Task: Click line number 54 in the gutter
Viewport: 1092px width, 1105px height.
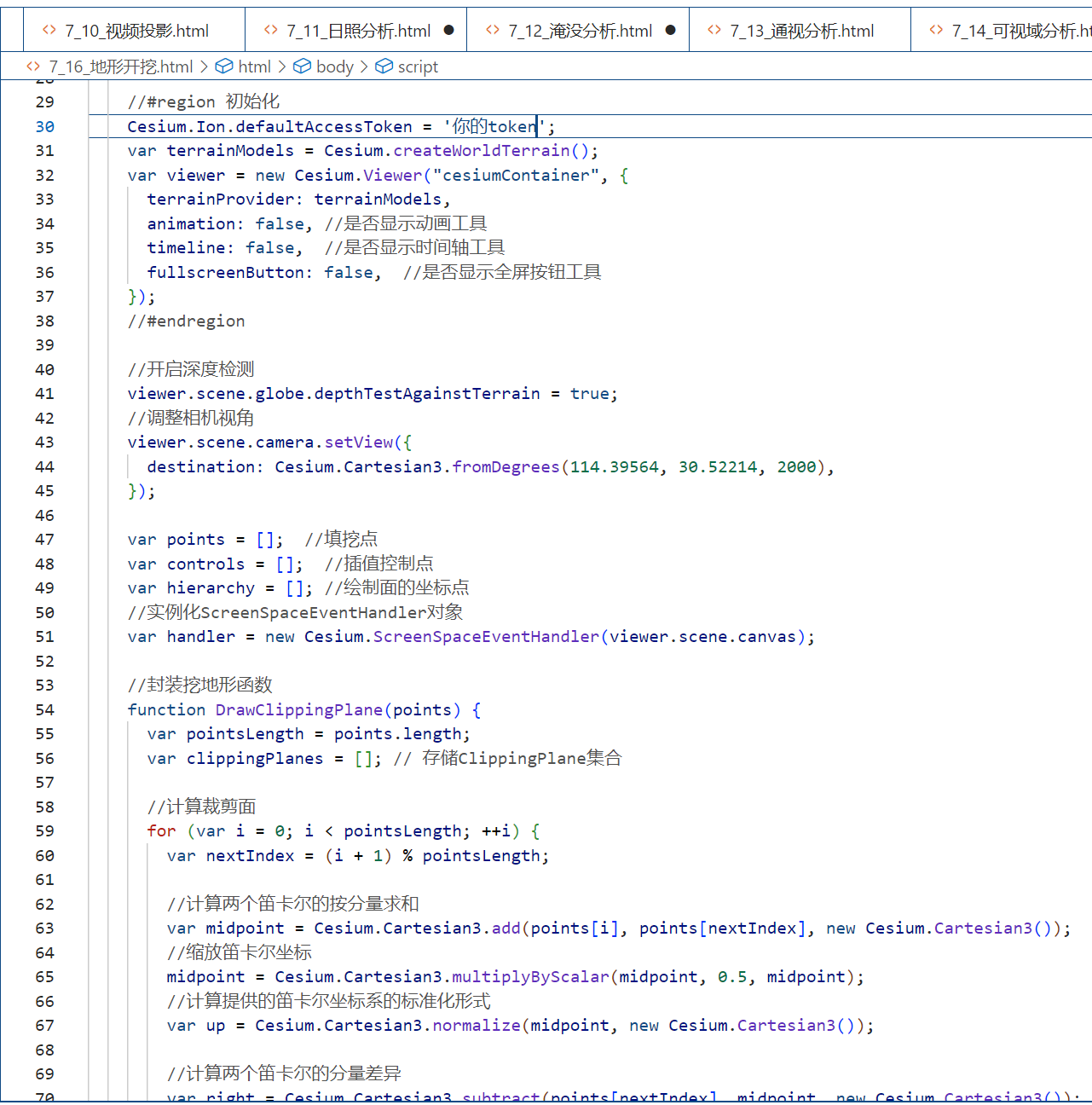Action: pyautogui.click(x=44, y=709)
